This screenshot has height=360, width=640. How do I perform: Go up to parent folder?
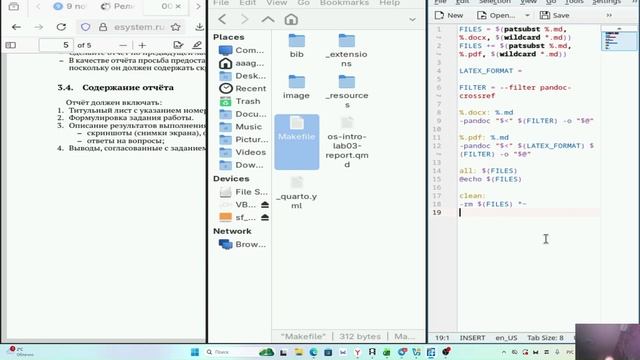(x=268, y=19)
